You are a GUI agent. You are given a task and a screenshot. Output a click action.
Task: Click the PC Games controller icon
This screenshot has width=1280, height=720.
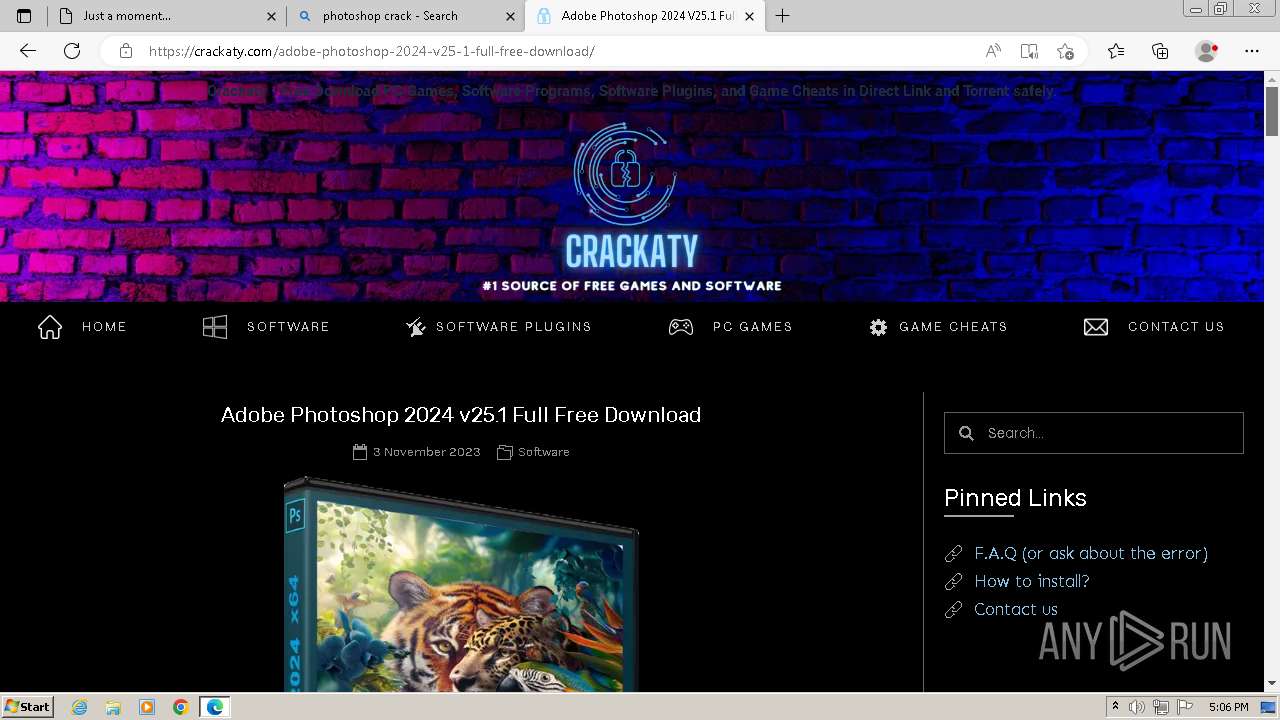[x=681, y=327]
